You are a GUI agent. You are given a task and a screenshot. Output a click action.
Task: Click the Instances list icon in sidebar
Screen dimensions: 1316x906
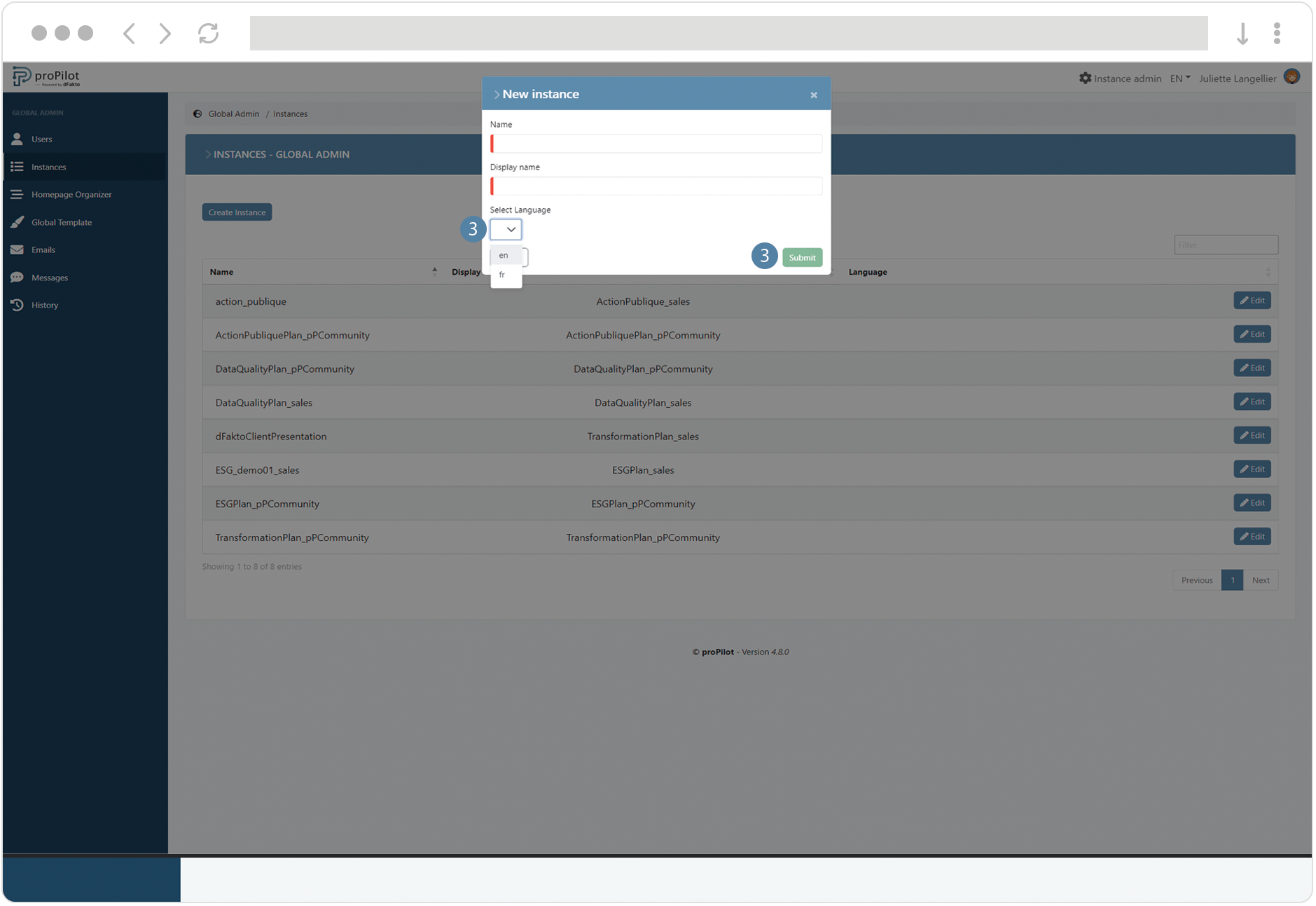[x=17, y=167]
